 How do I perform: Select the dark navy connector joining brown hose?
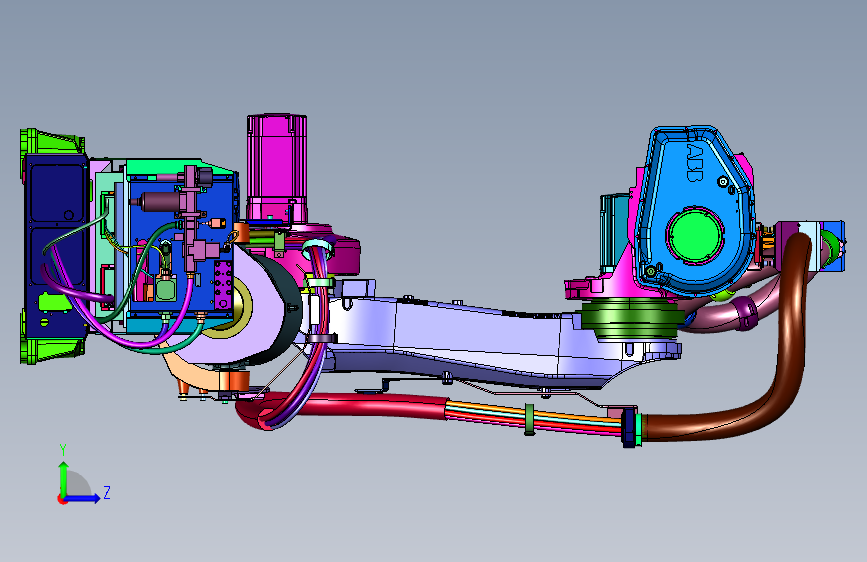(x=629, y=428)
